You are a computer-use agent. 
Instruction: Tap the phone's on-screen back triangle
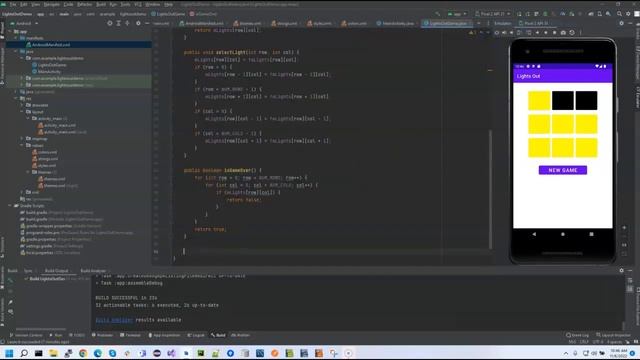pyautogui.click(x=534, y=234)
